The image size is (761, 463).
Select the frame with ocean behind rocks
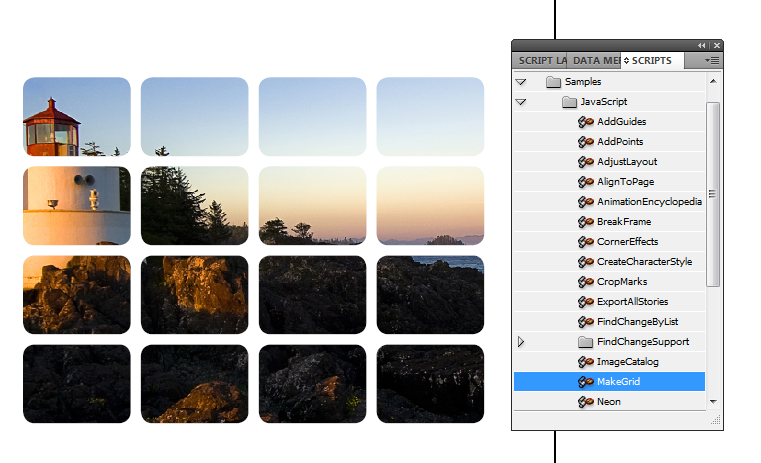pos(430,295)
